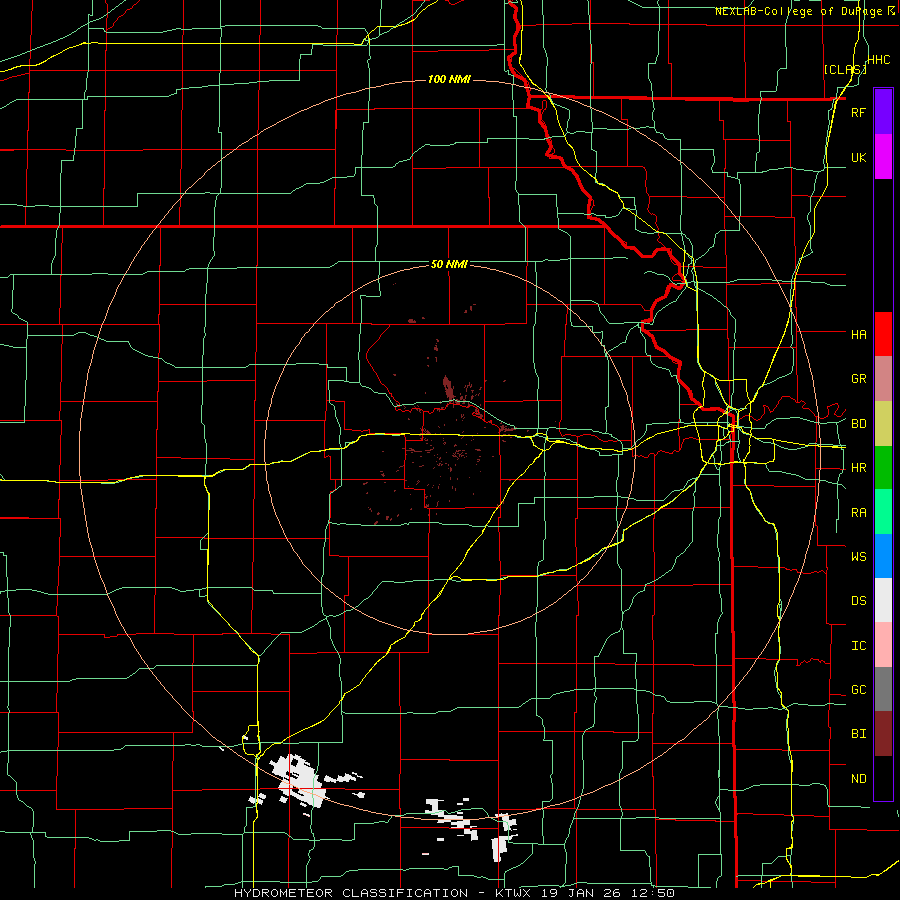The height and width of the screenshot is (900, 900).
Task: Click the GR legend label
Action: tap(858, 379)
